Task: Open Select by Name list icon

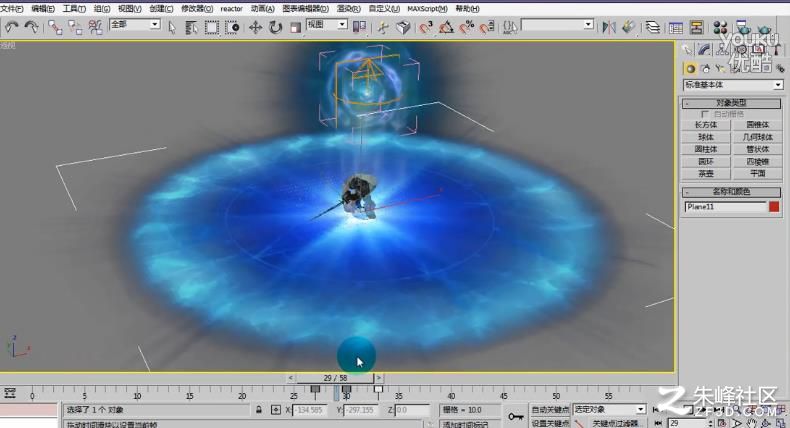Action: pos(191,28)
